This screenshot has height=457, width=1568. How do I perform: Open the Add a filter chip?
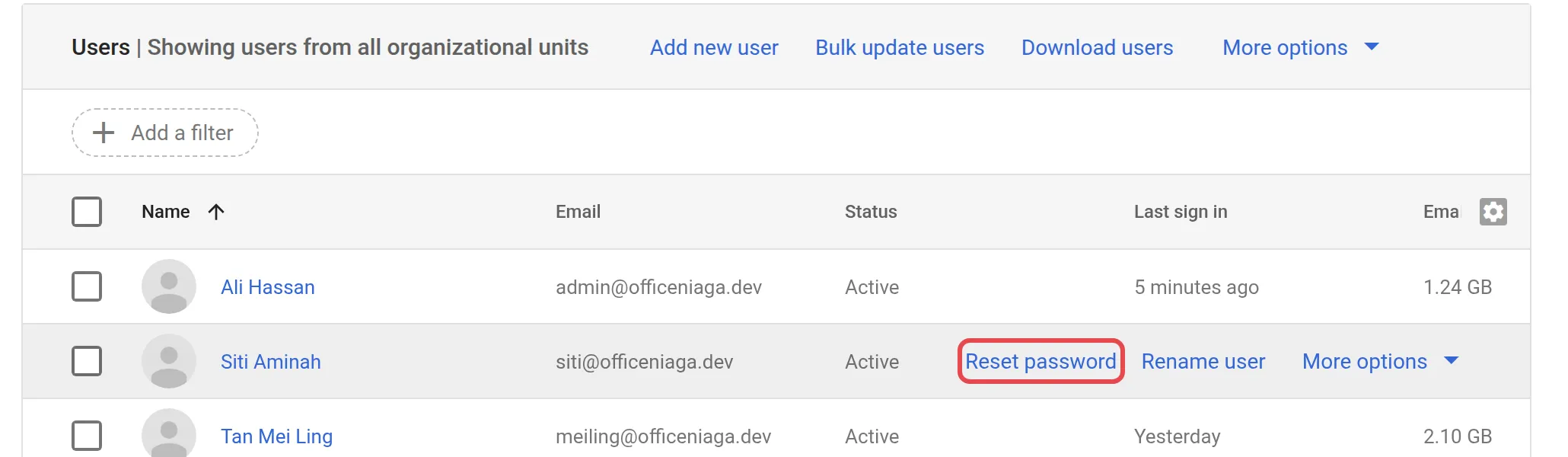[165, 133]
